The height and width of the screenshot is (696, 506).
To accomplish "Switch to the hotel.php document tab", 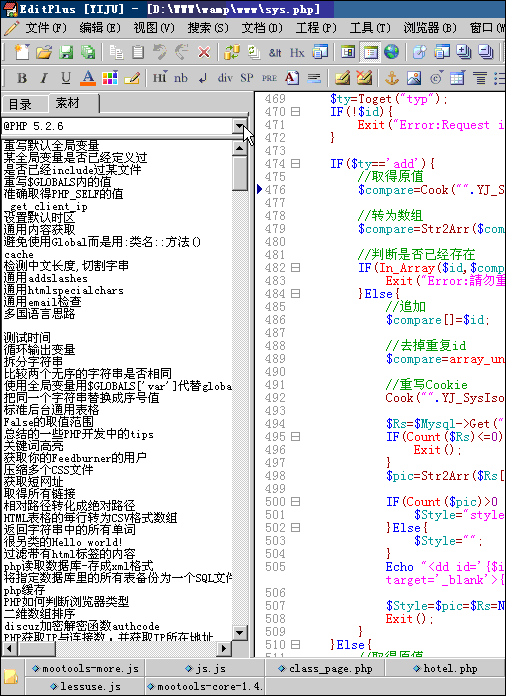I will [445, 668].
